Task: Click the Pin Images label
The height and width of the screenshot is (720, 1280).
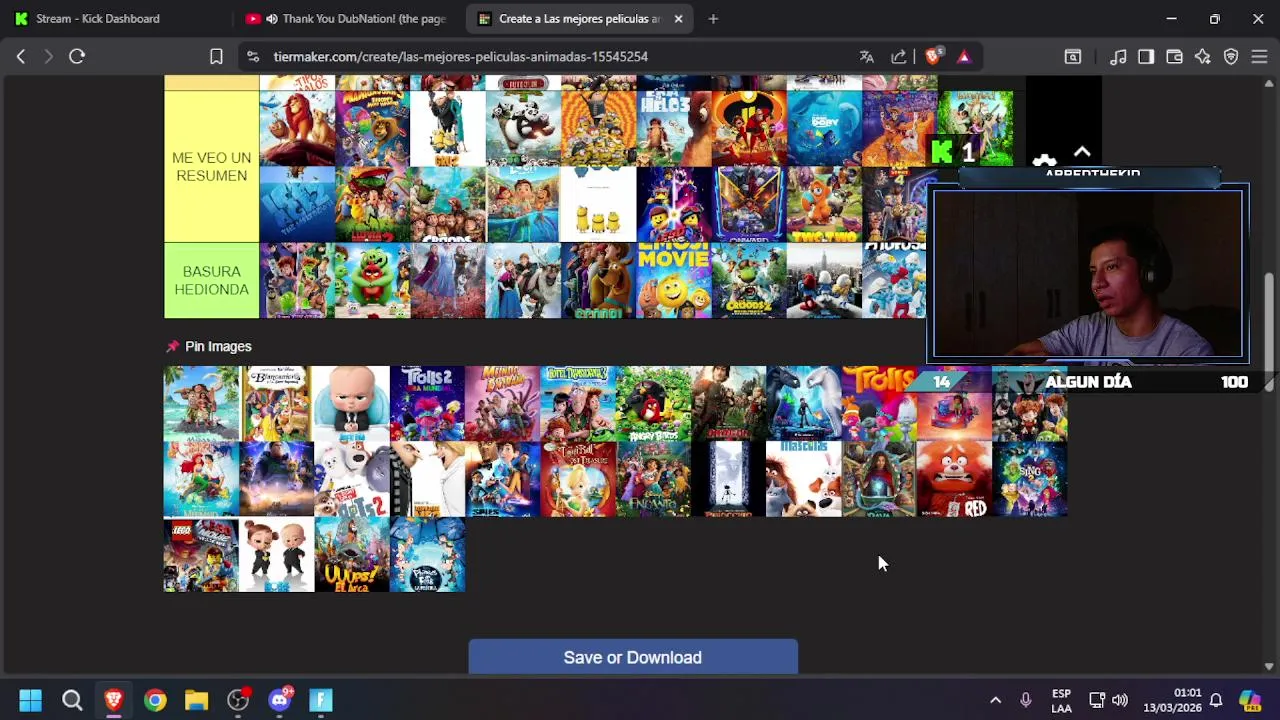Action: coord(218,346)
